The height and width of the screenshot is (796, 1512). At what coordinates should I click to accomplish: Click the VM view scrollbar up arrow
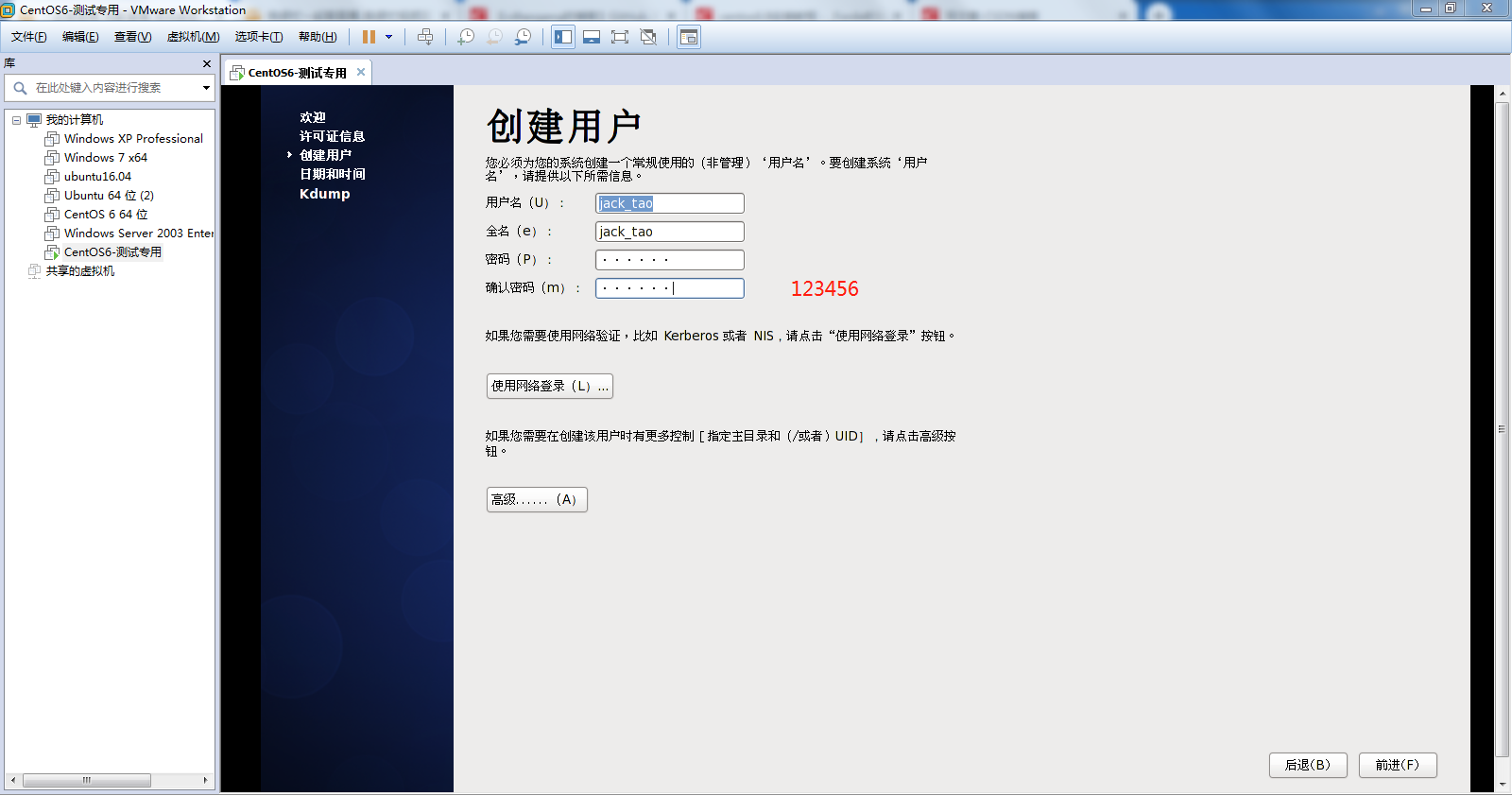pos(1503,94)
